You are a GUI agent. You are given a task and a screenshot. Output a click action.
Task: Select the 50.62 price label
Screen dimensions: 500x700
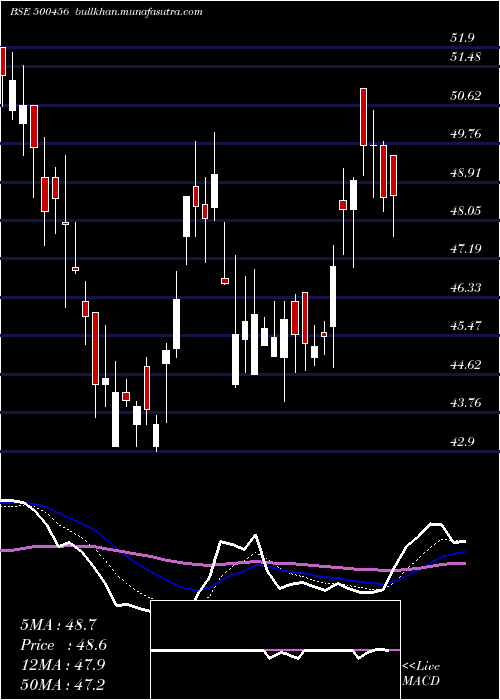(466, 95)
